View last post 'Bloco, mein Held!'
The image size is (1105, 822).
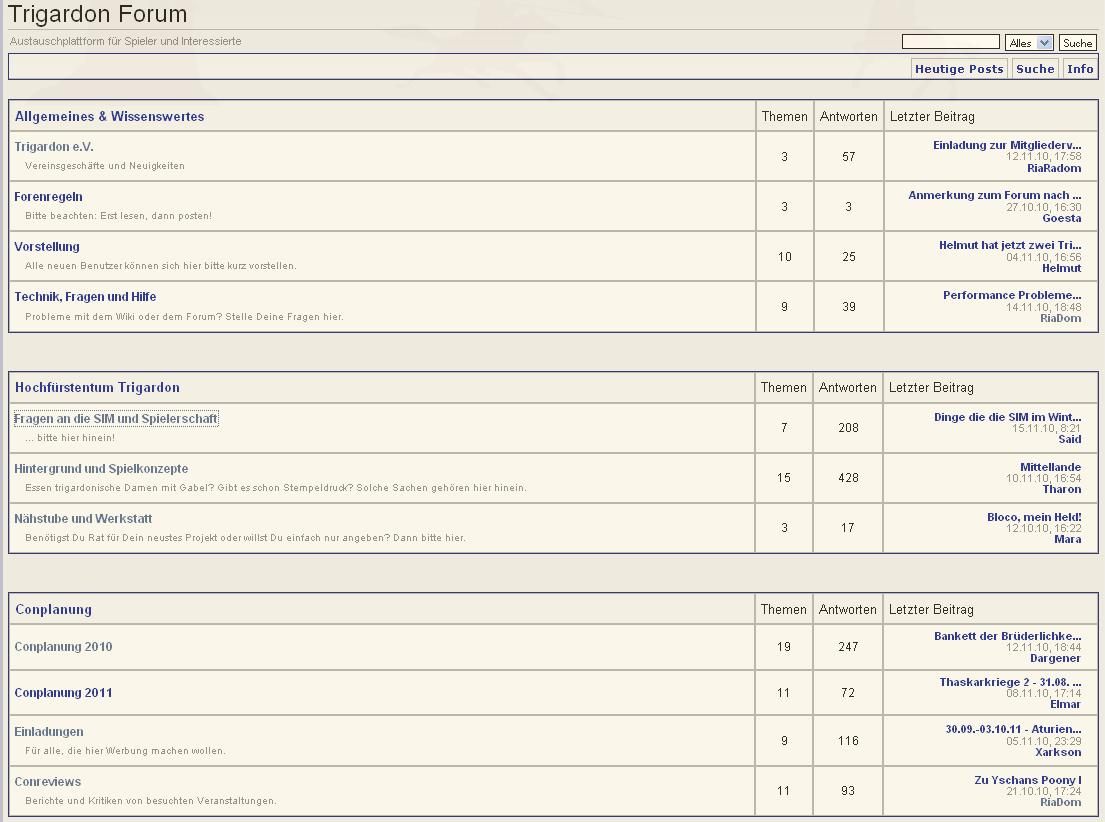1034,517
